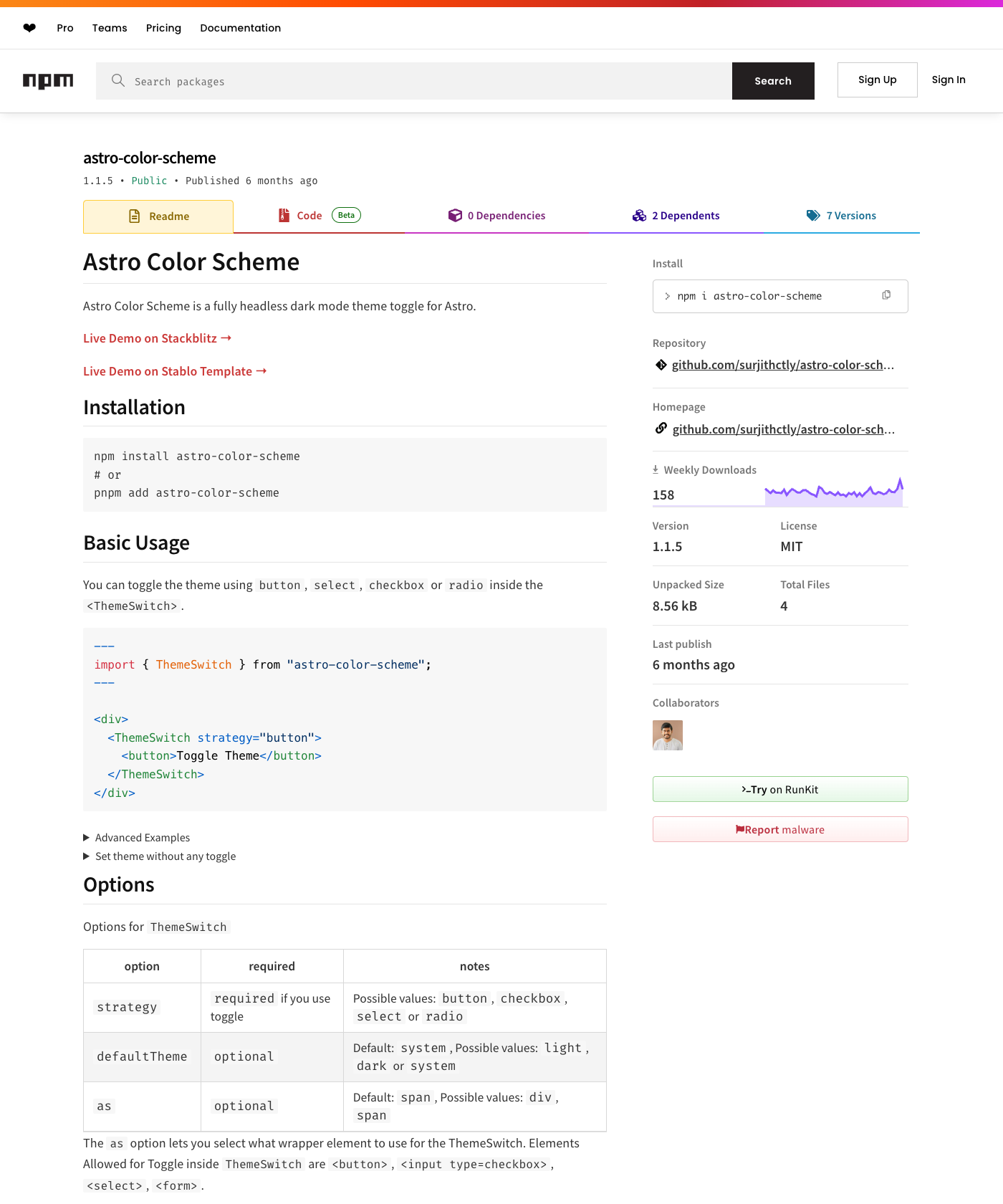The width and height of the screenshot is (1003, 1204).
Task: Click the Repository git diamond icon
Action: pyautogui.click(x=661, y=365)
